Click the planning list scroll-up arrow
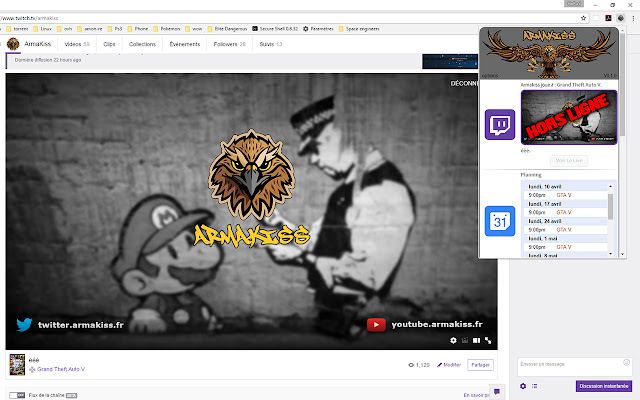This screenshot has width=640, height=400. tap(611, 187)
